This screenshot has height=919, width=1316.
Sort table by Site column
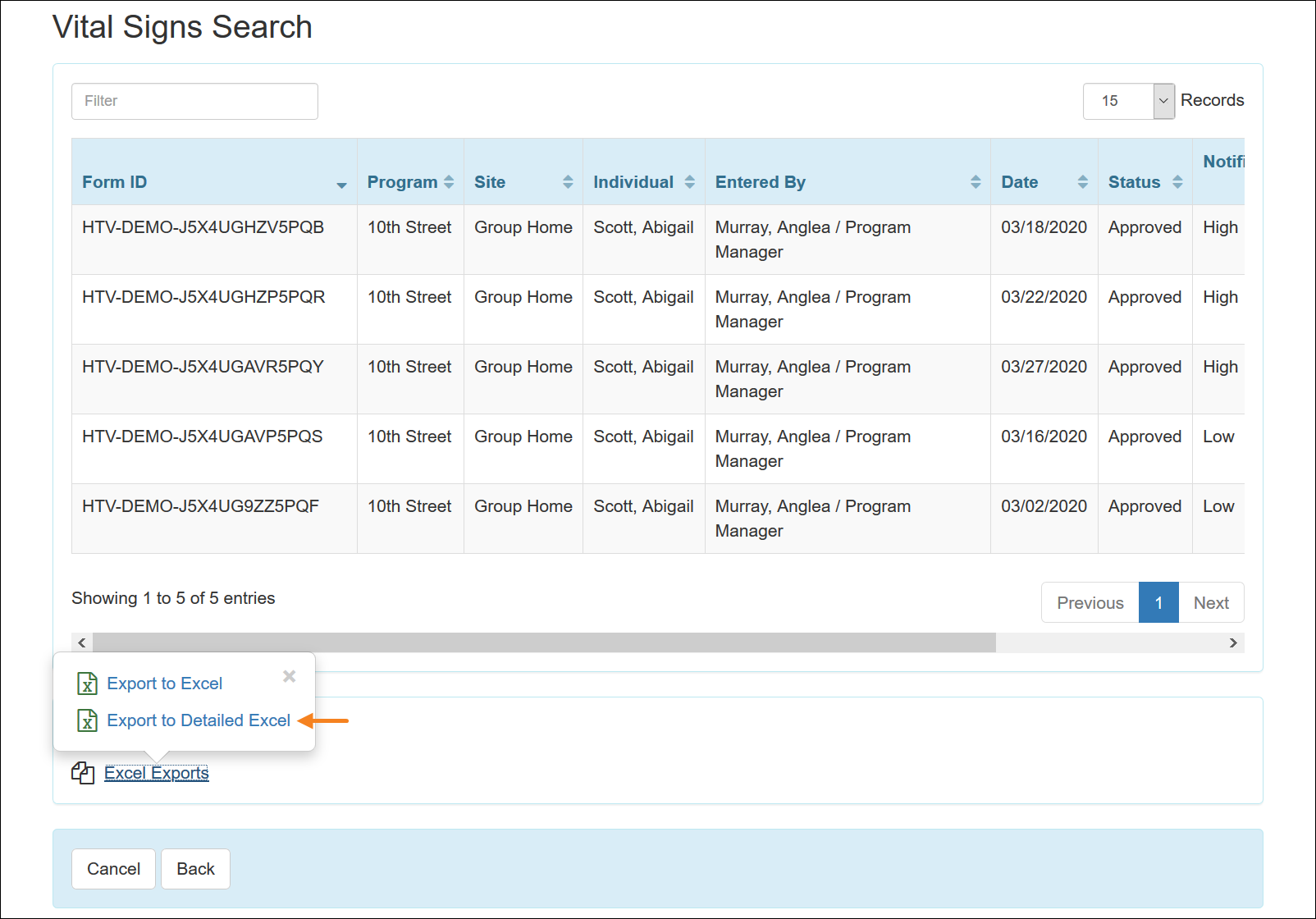coord(568,182)
